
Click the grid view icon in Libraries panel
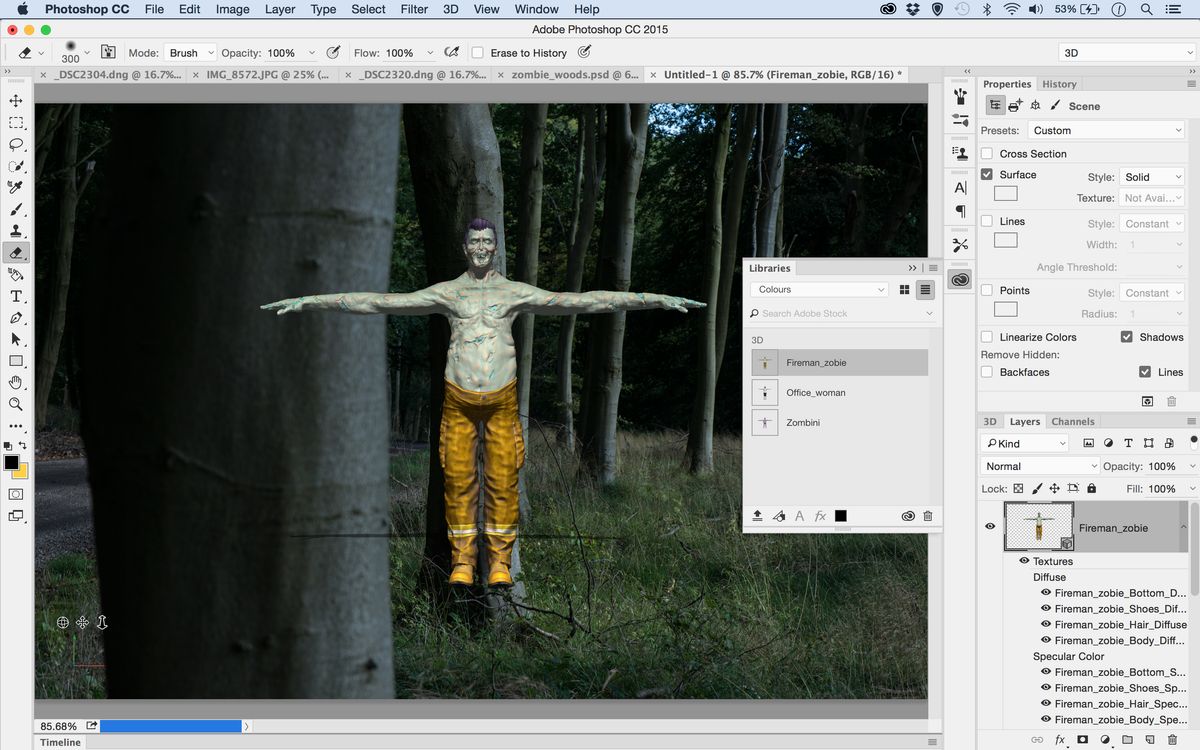click(904, 289)
